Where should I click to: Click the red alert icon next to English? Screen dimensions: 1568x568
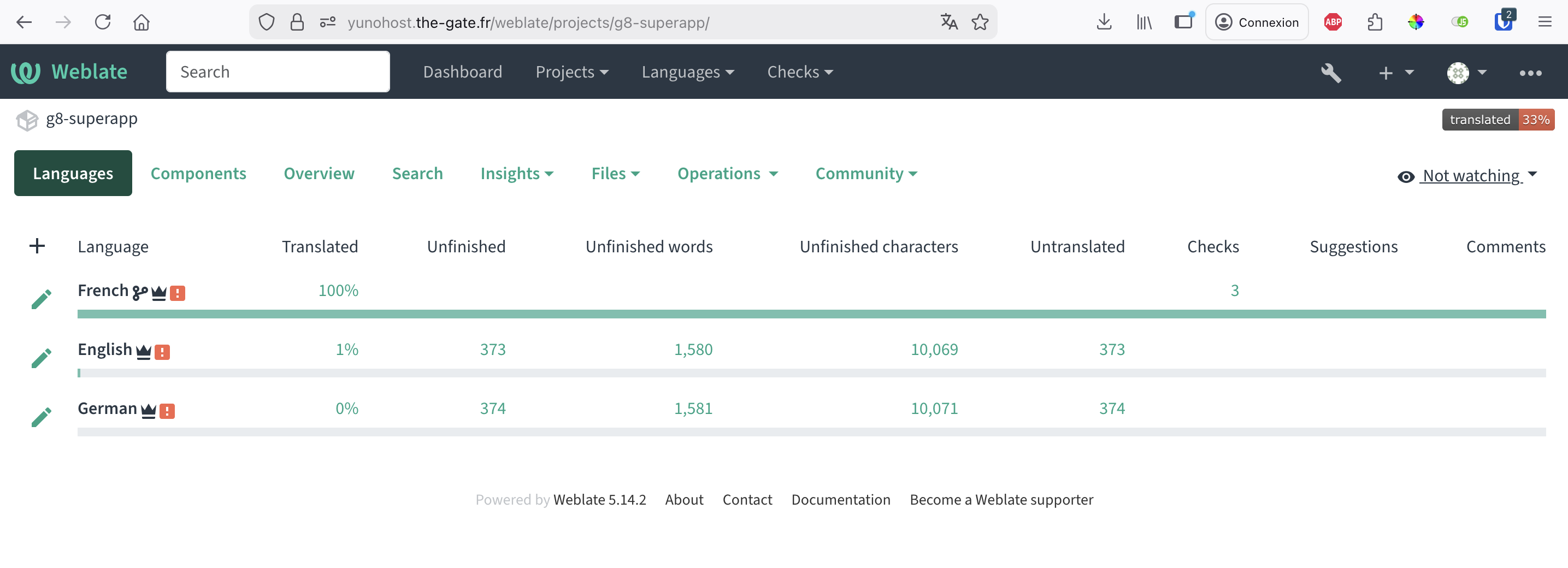coord(162,352)
